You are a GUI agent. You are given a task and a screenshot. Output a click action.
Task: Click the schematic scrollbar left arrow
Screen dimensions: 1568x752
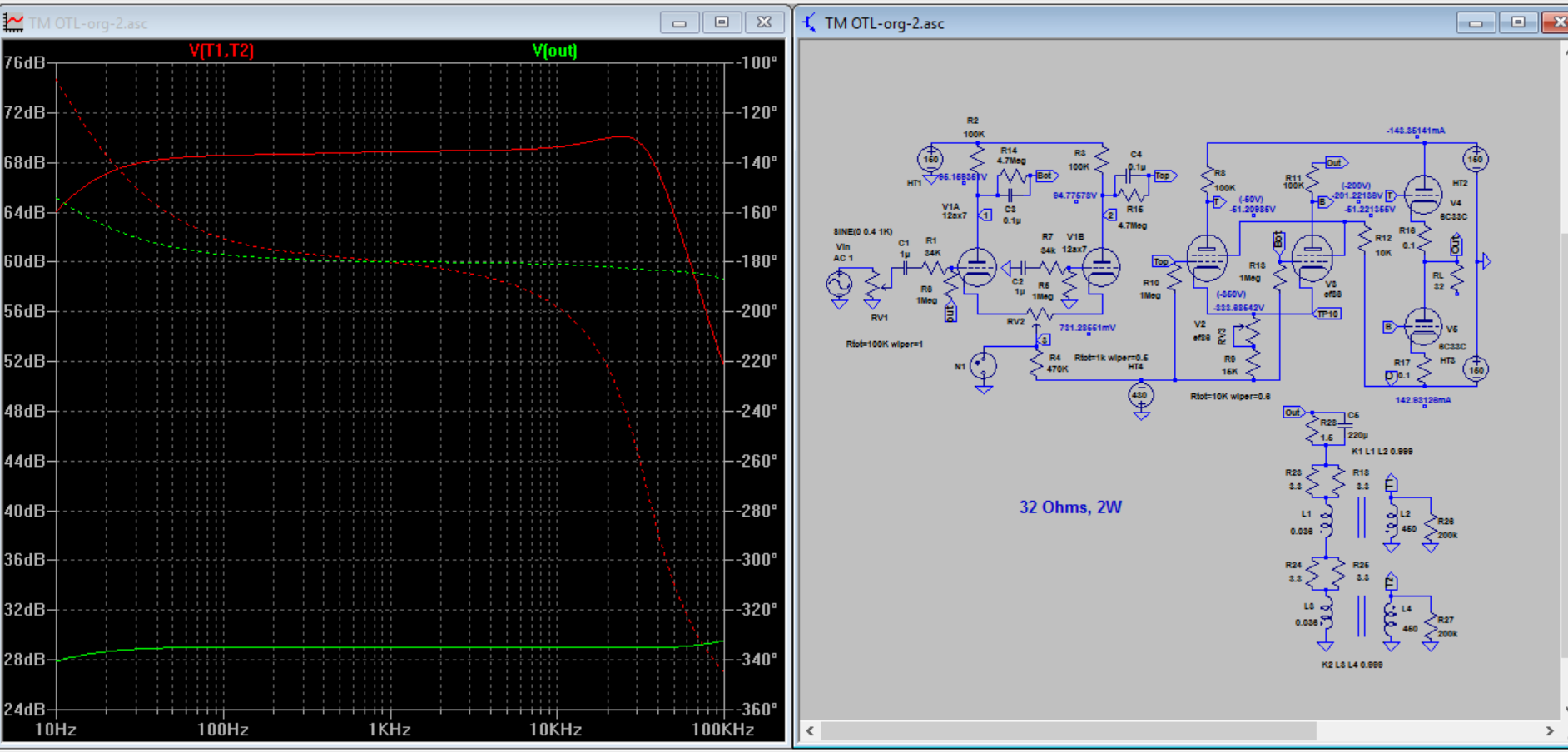click(810, 730)
